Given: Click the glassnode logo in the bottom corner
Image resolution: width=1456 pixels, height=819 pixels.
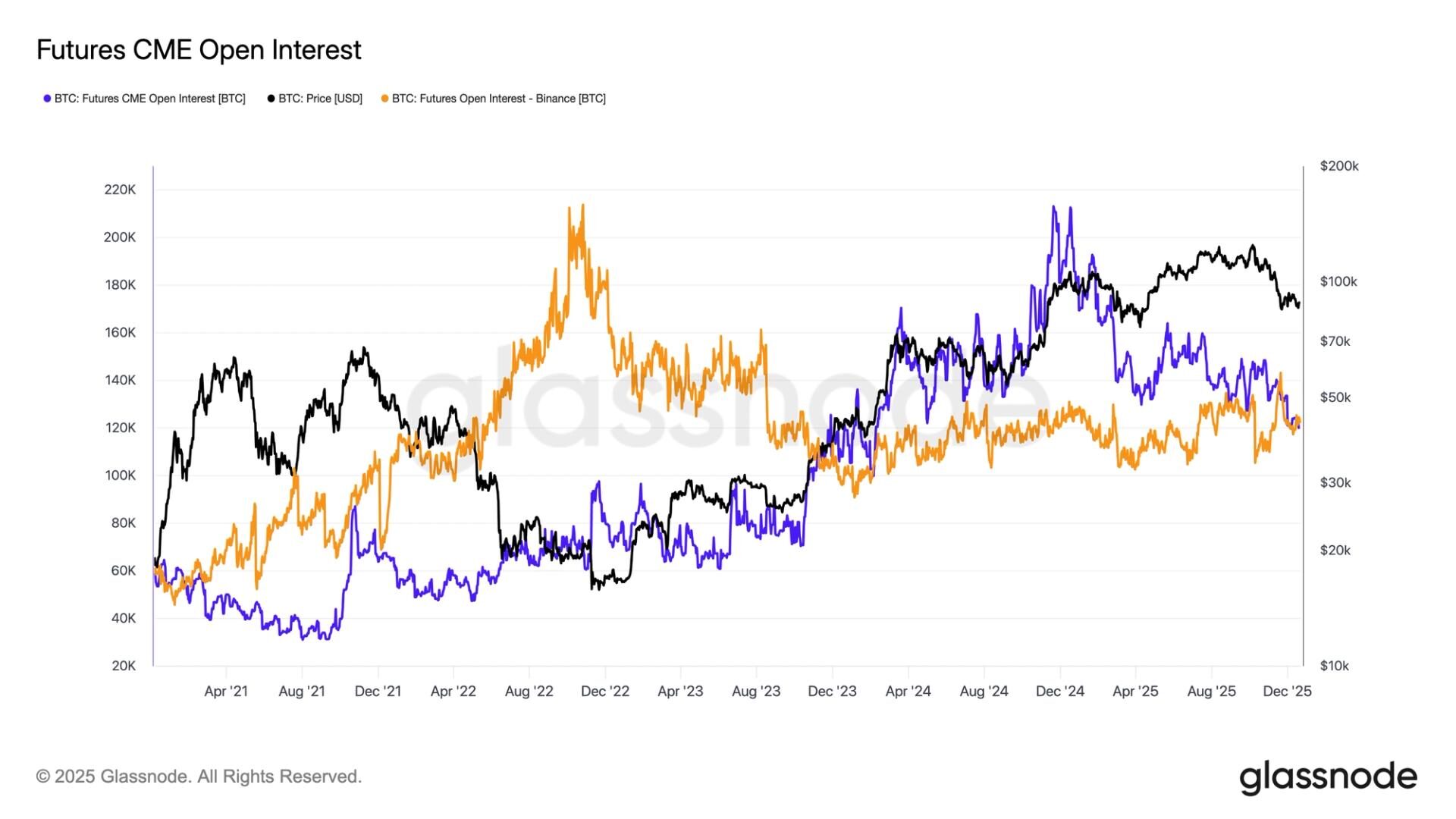Looking at the screenshot, I should click(1328, 777).
